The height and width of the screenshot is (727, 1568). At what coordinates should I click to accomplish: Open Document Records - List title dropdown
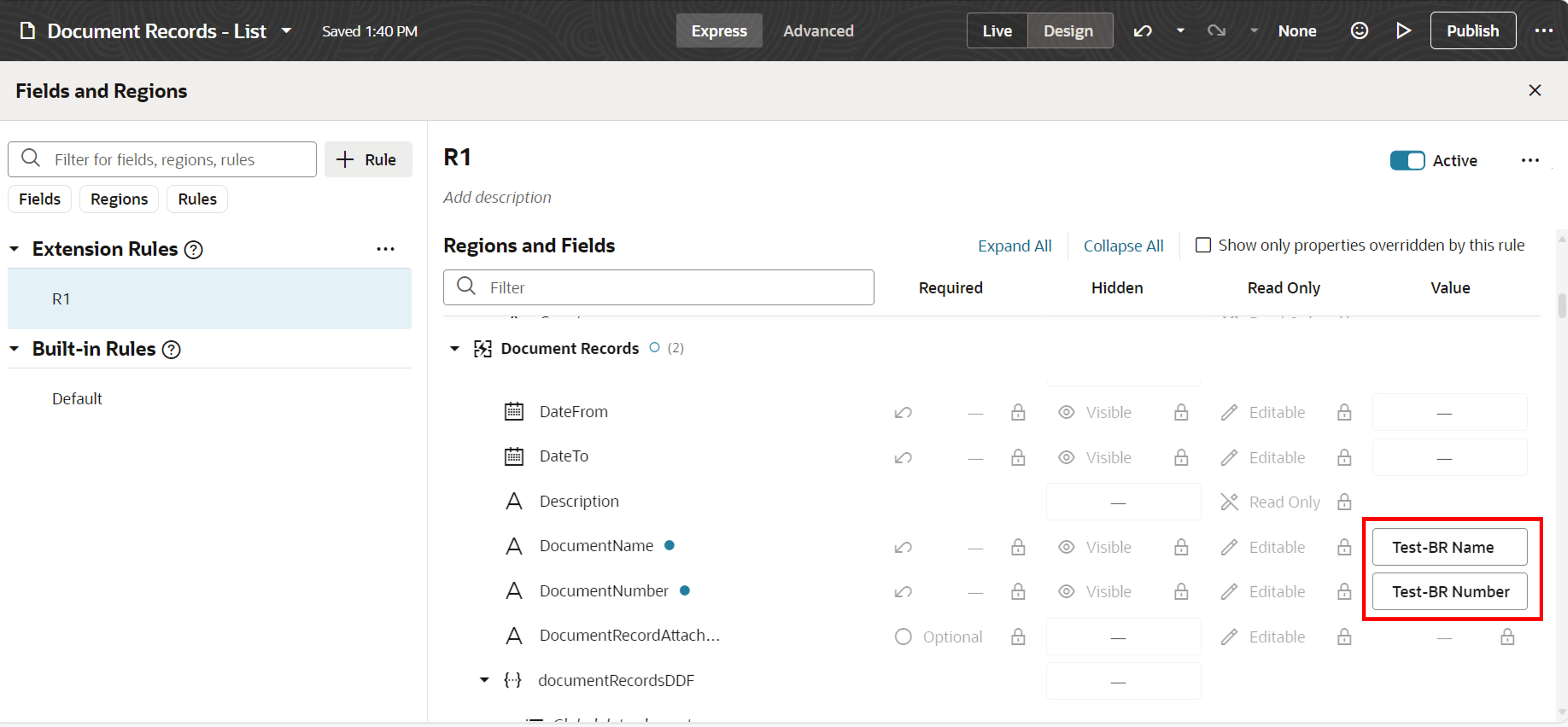coord(286,30)
